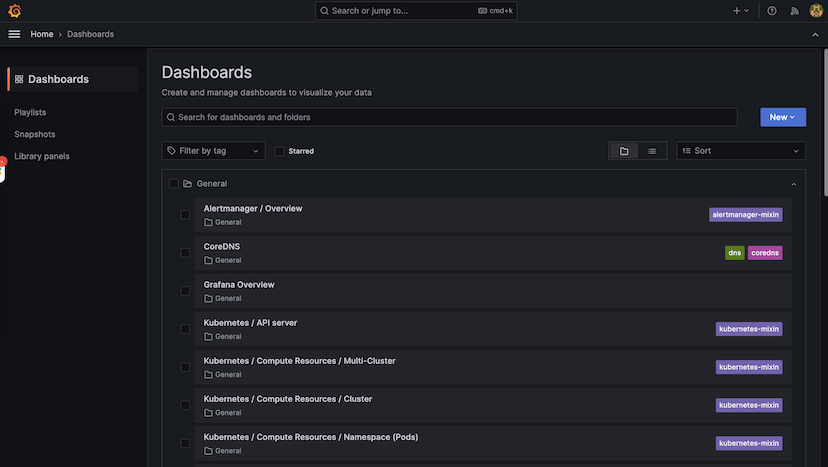Open Snapshots in the sidebar

(35, 134)
